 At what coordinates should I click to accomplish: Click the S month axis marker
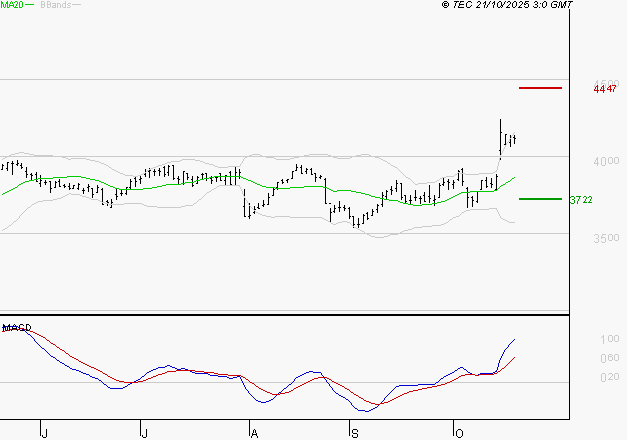[354, 433]
